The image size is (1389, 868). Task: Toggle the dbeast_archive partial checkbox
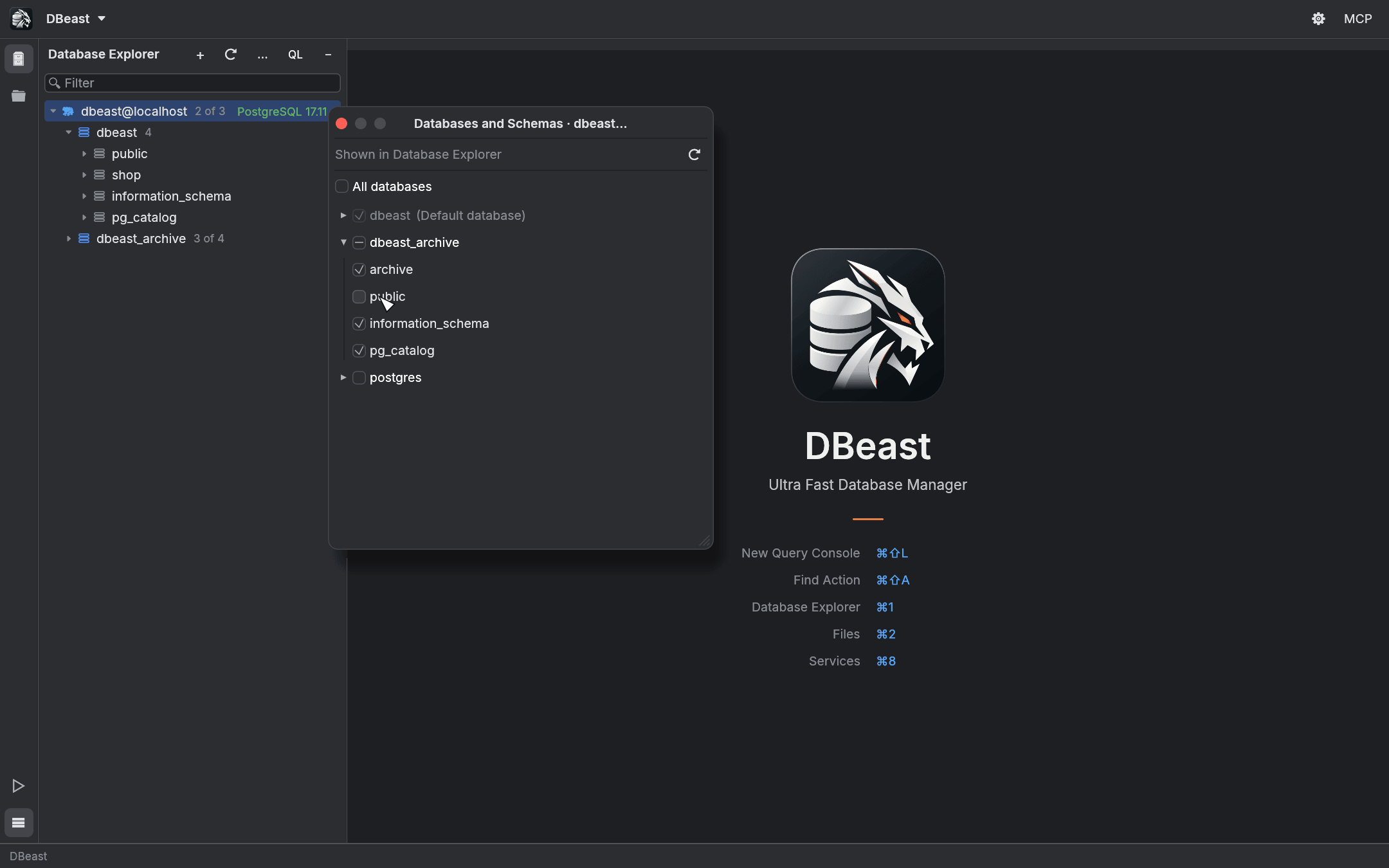[x=359, y=242]
